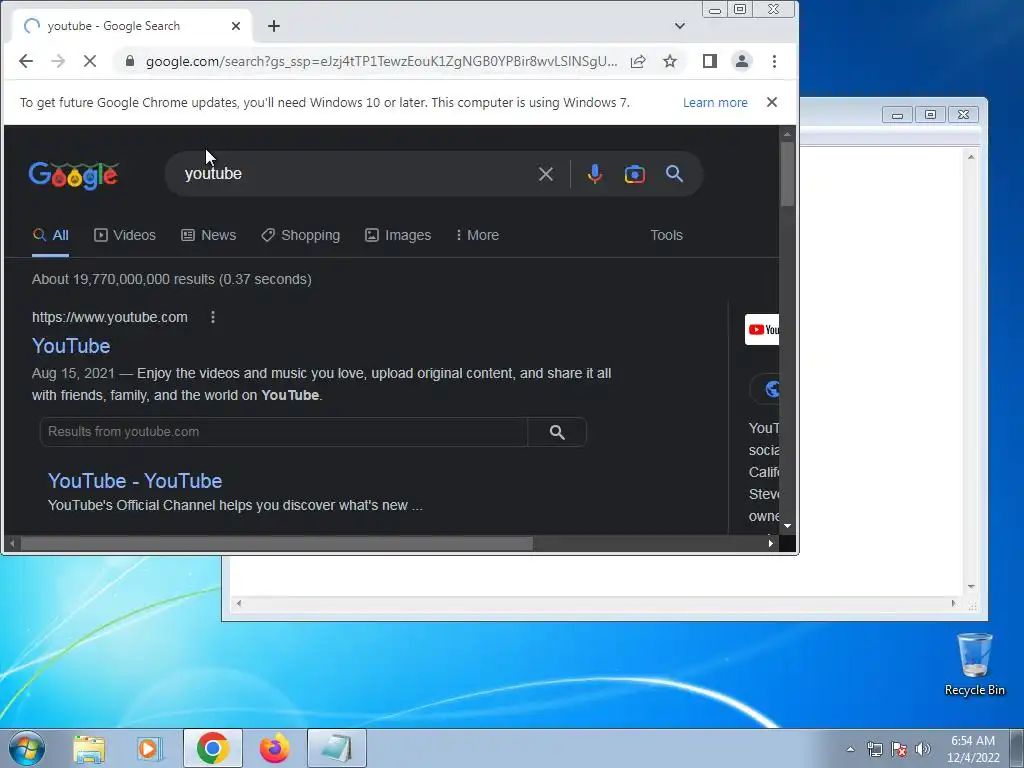Screen dimensions: 1024x768
Task: Open the Learn more link
Action: pos(715,103)
